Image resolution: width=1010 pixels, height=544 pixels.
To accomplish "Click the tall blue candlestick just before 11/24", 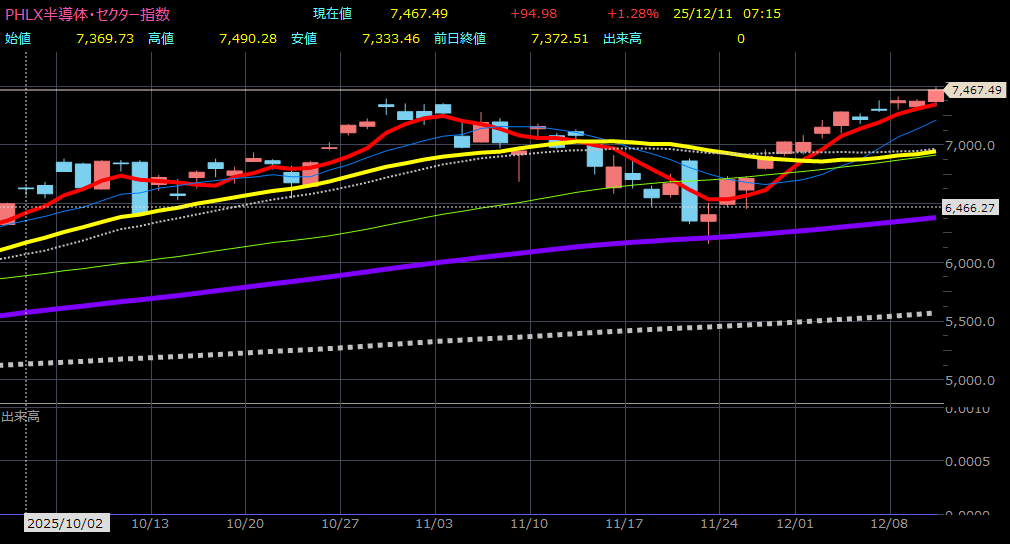I will [x=689, y=190].
